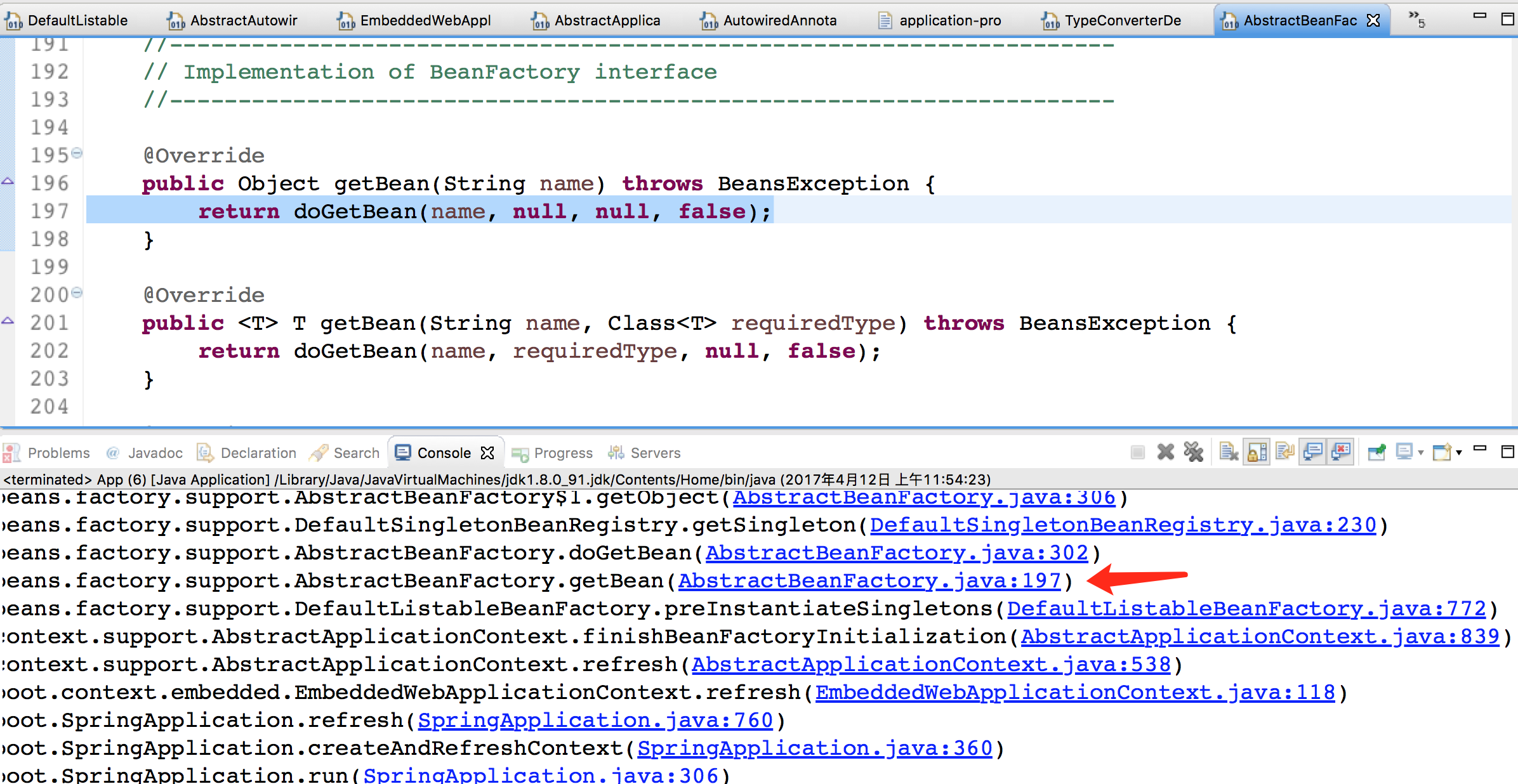Collapse the method at line 200
1518x784 pixels.
click(x=77, y=292)
